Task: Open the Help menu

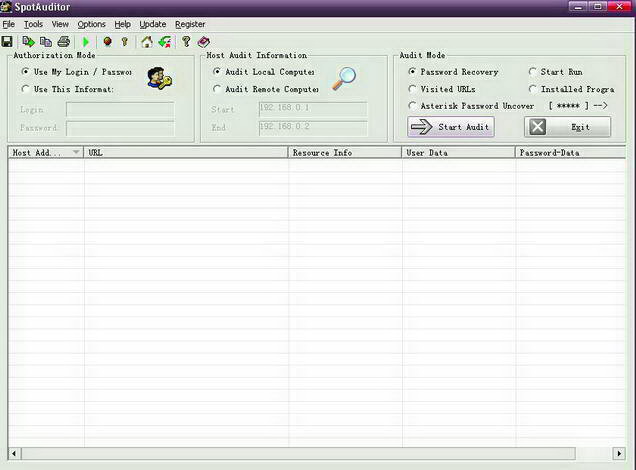Action: pyautogui.click(x=122, y=24)
